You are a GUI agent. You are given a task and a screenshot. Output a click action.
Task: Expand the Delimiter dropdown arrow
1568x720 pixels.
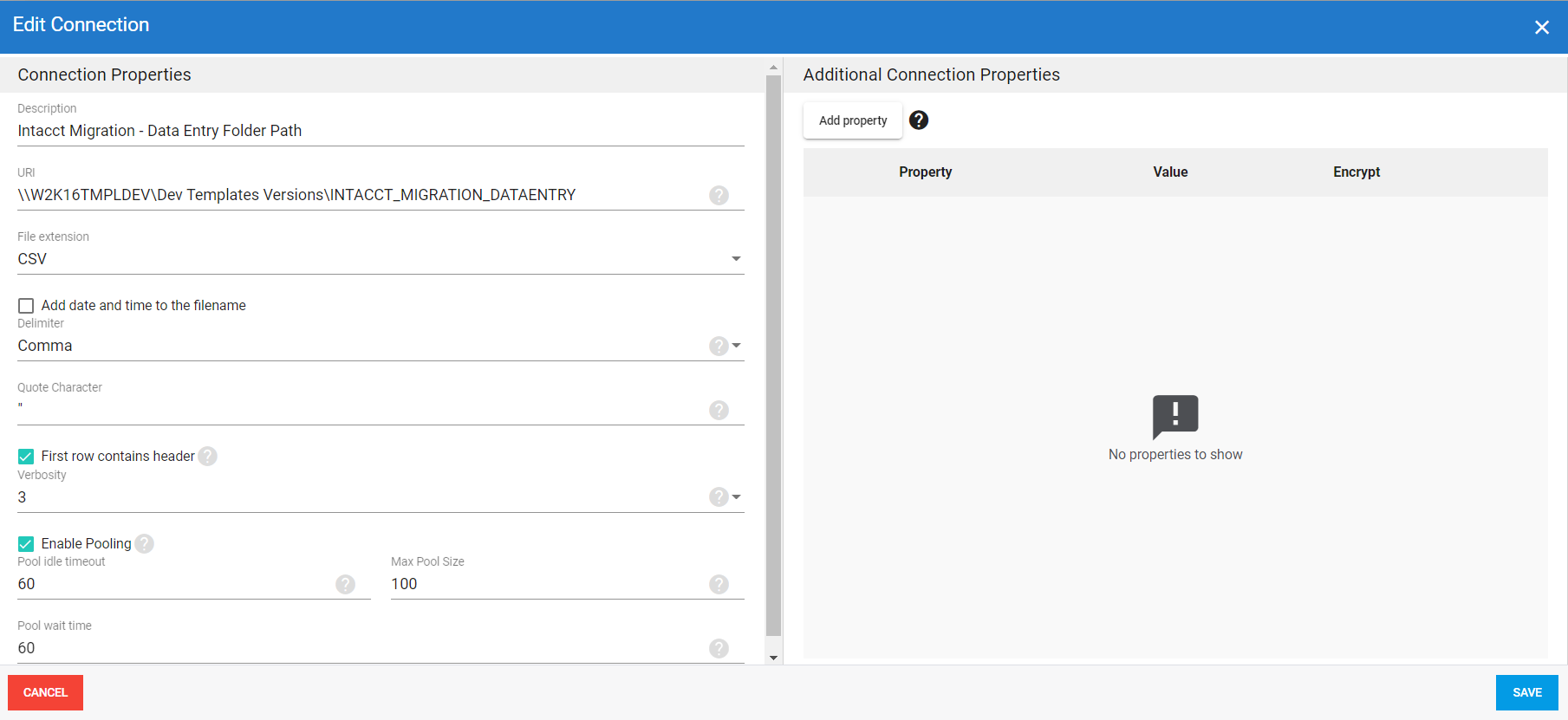tap(737, 346)
